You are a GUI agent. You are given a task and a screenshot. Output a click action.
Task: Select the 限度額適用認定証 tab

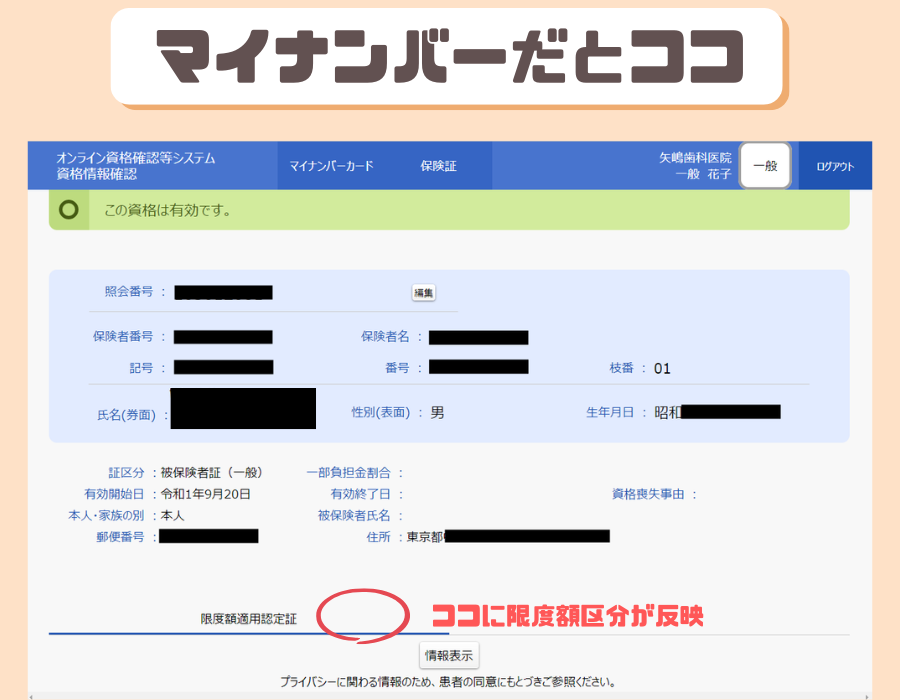click(x=248, y=619)
